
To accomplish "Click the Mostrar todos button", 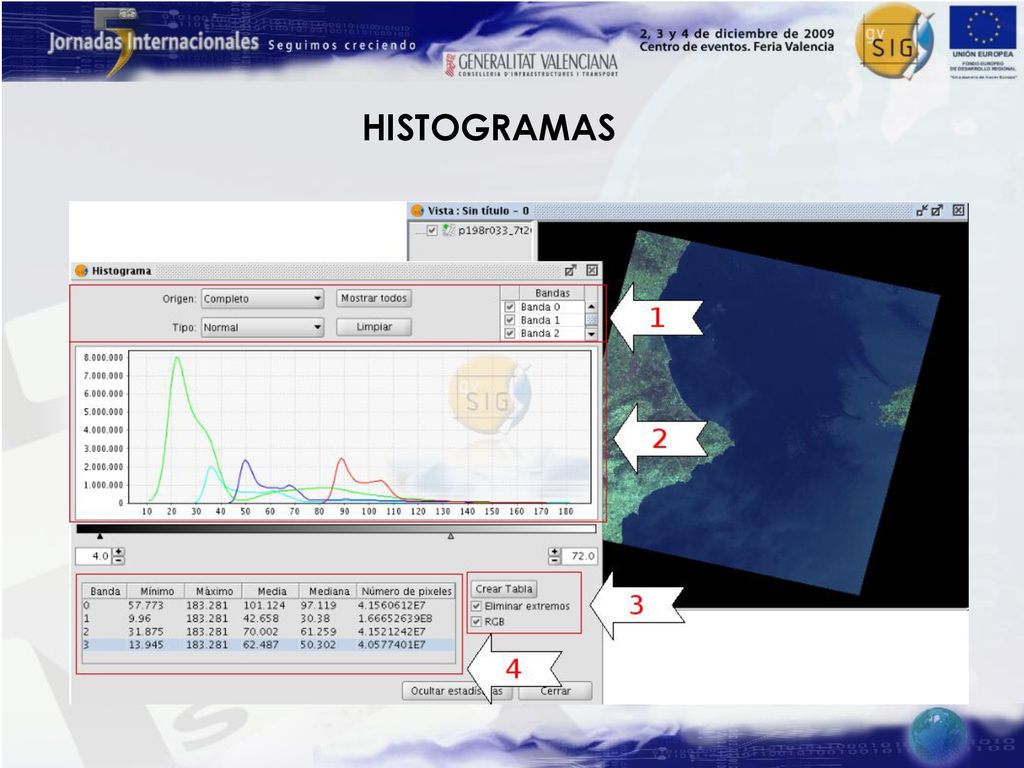I will pyautogui.click(x=374, y=298).
